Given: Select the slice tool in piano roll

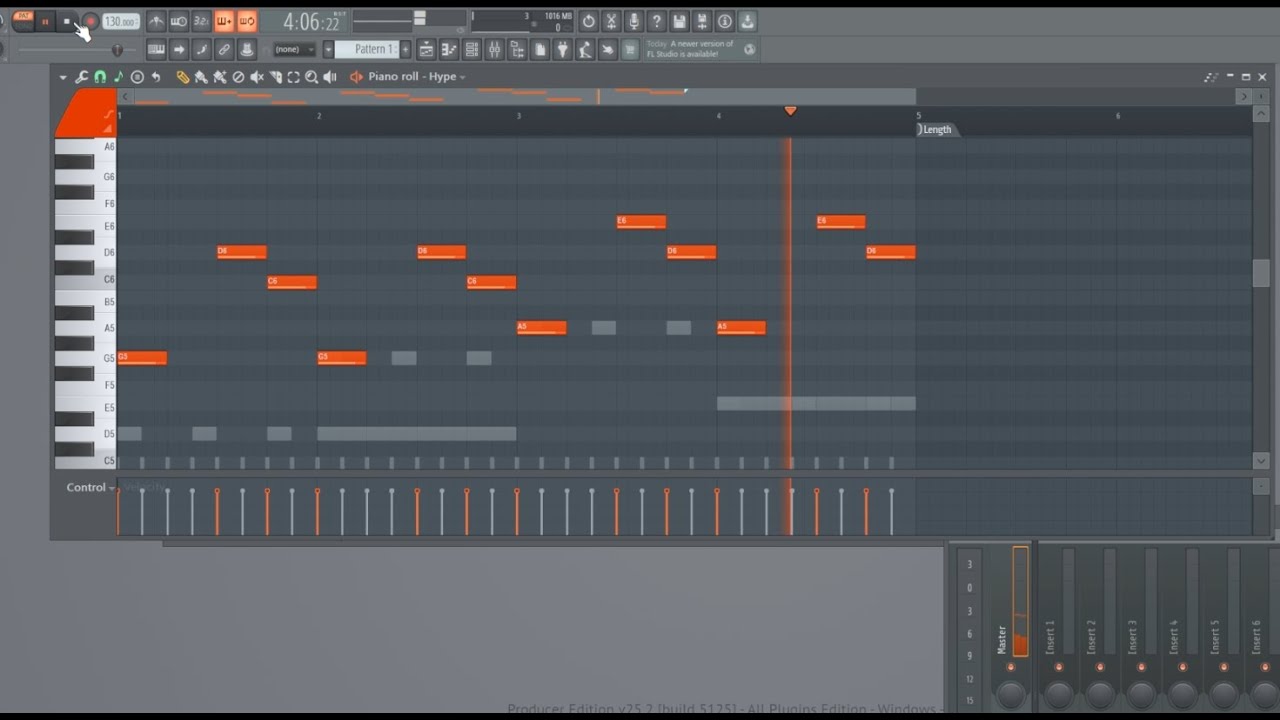Looking at the screenshot, I should [275, 77].
